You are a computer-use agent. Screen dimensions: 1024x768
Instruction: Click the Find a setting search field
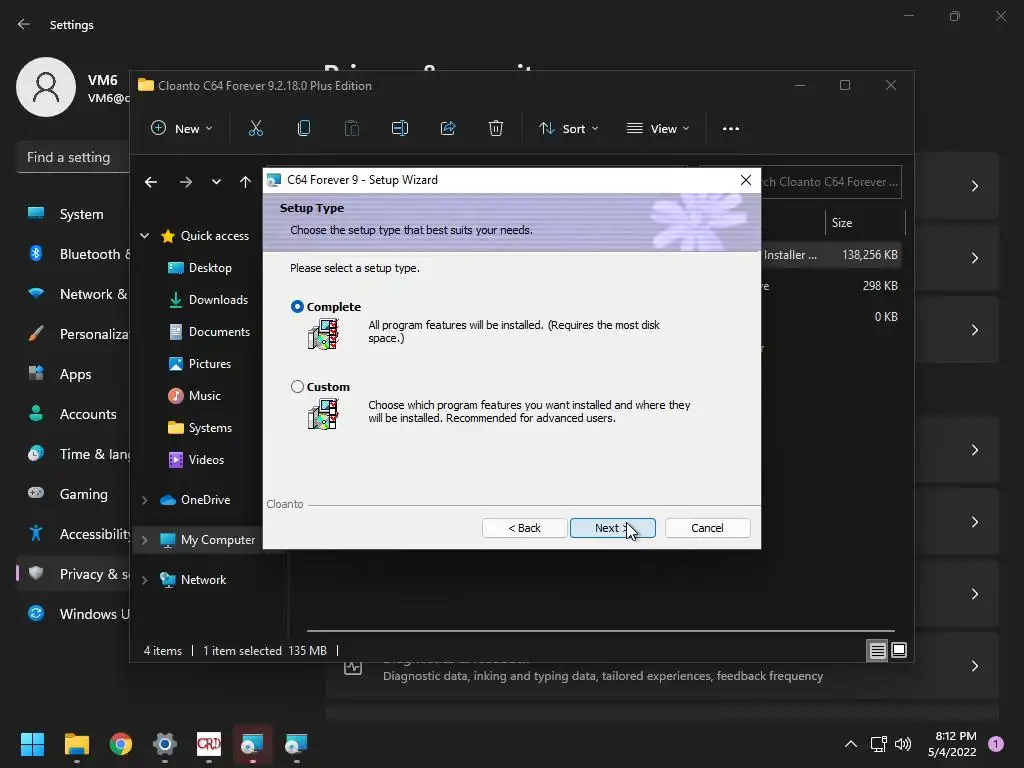73,157
